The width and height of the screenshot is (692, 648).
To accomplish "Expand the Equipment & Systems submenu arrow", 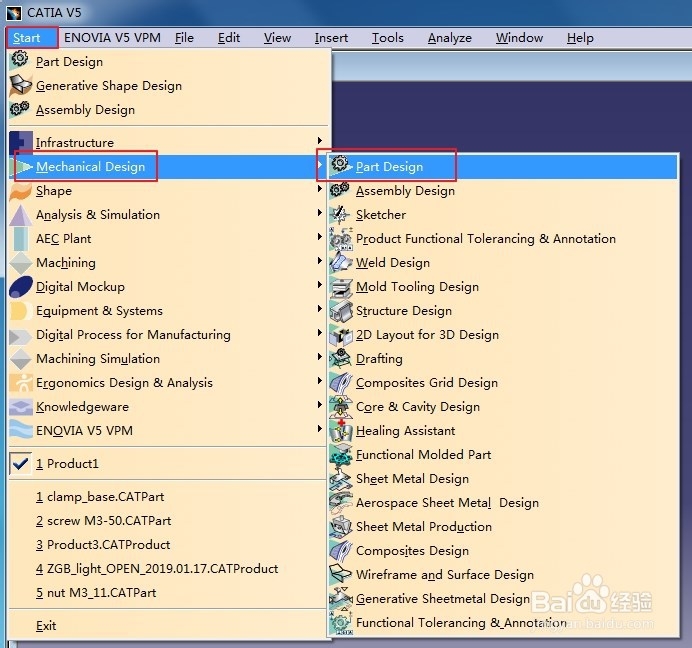I will click(320, 308).
